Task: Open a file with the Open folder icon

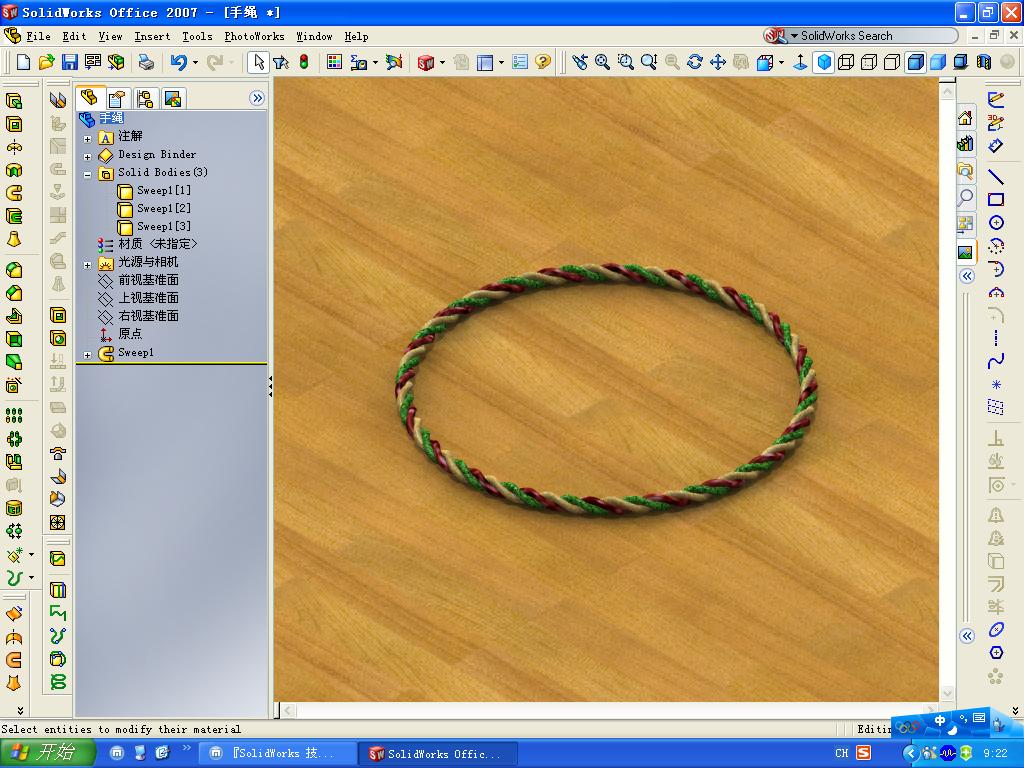Action: (46, 62)
